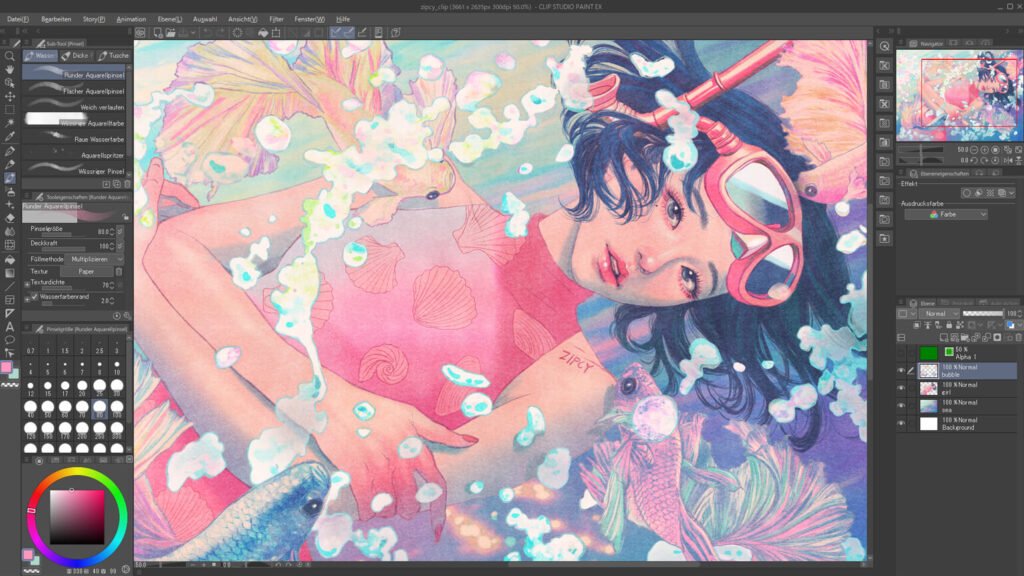1024x576 pixels.
Task: Select the Gradient tool
Action: point(10,273)
